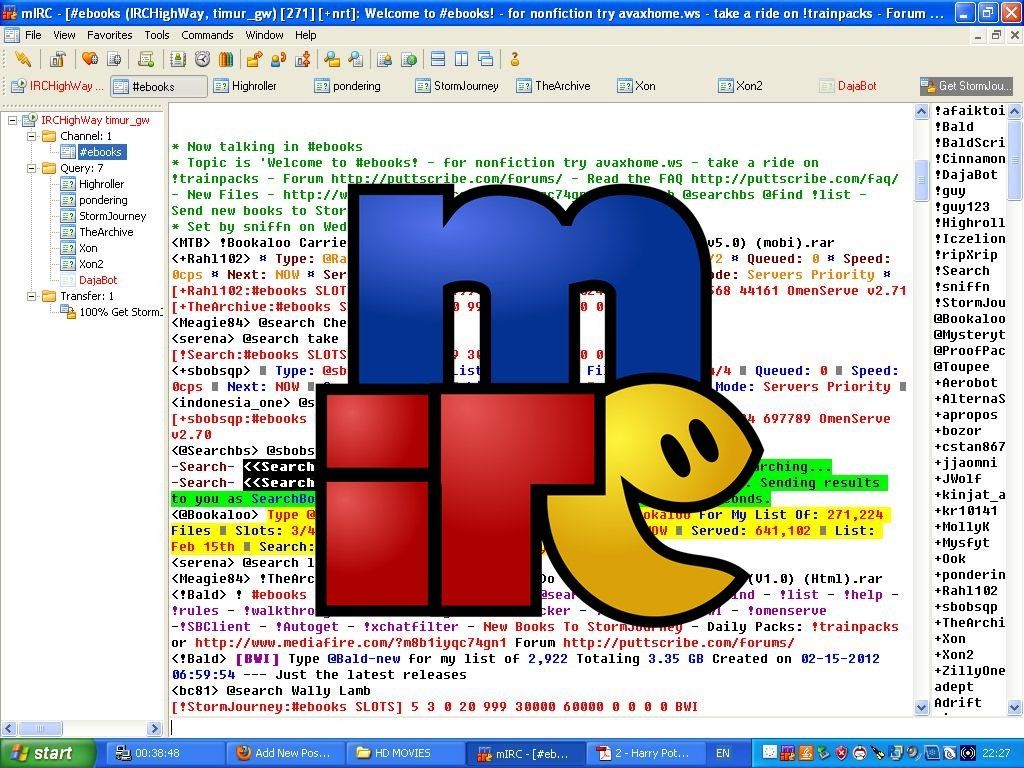Image resolution: width=1024 pixels, height=768 pixels.
Task: Open the Address Book toolbar icon
Action: pyautogui.click(x=178, y=59)
